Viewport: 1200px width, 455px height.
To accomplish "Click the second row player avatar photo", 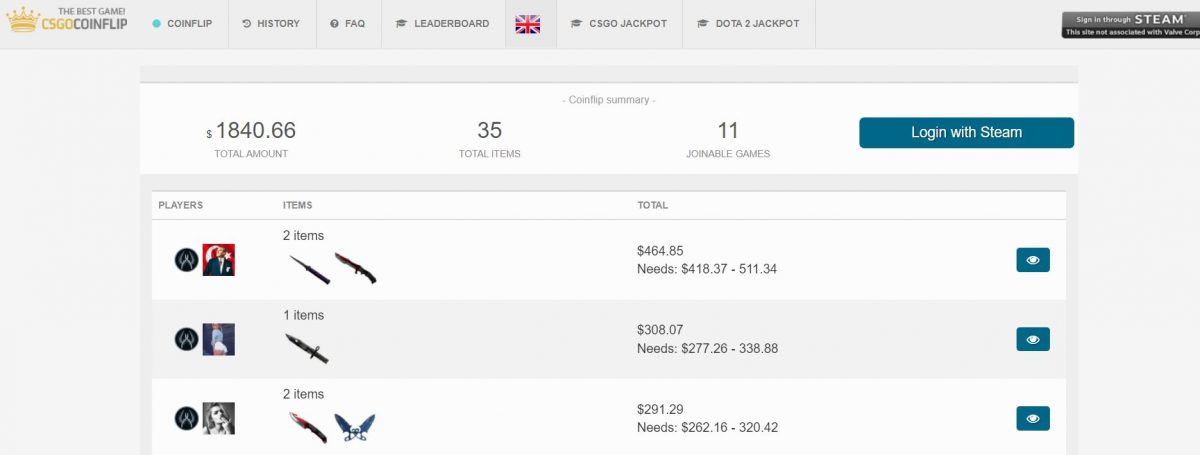I will [x=218, y=339].
